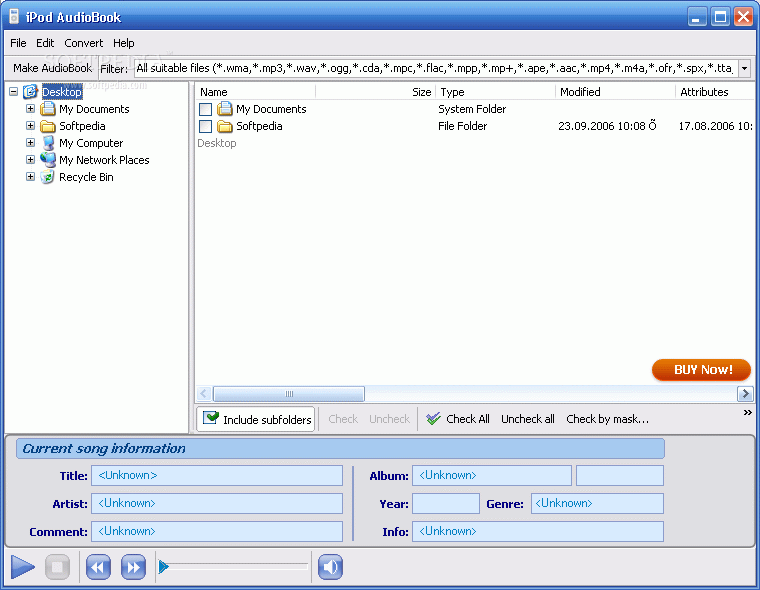Screen dimensions: 760x590
Task: Stop playback using the Stop button
Action: (58, 566)
